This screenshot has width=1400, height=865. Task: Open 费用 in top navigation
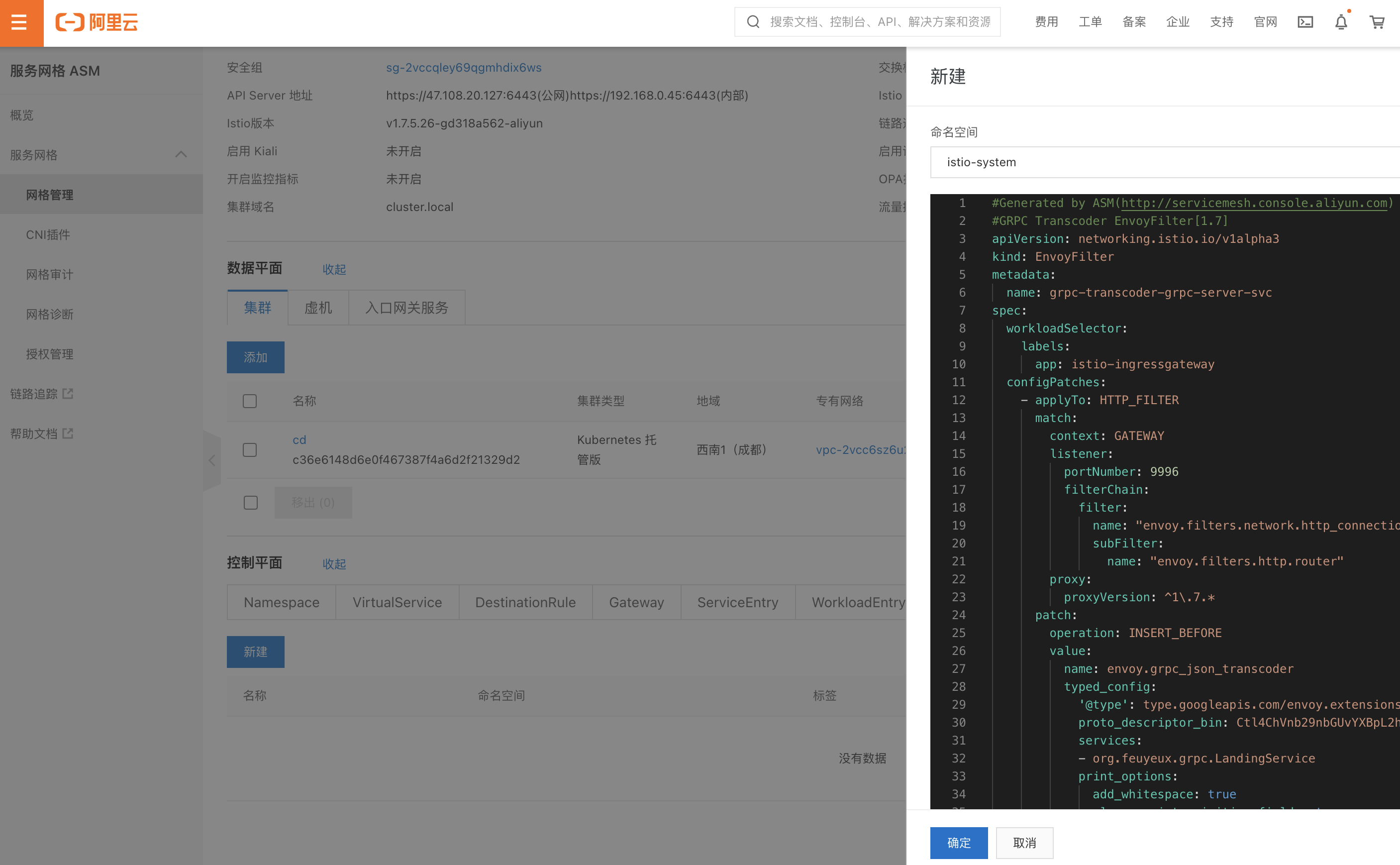[x=1046, y=22]
